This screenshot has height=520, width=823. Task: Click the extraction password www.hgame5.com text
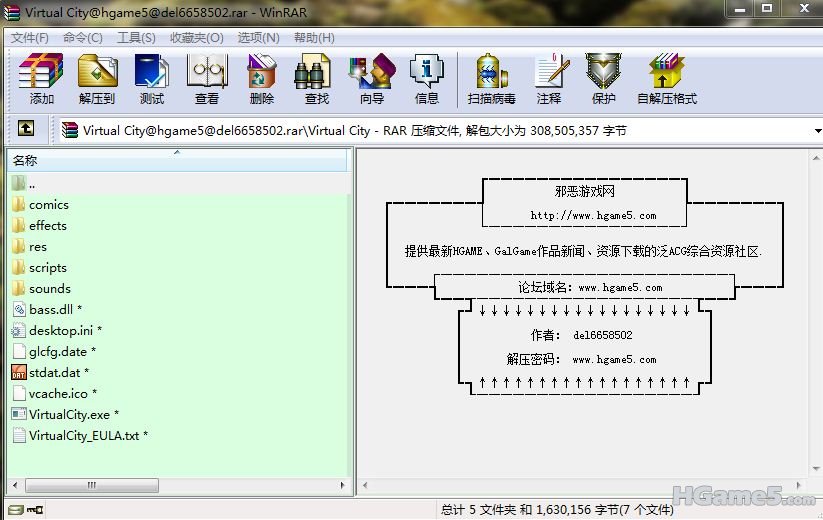pyautogui.click(x=614, y=359)
